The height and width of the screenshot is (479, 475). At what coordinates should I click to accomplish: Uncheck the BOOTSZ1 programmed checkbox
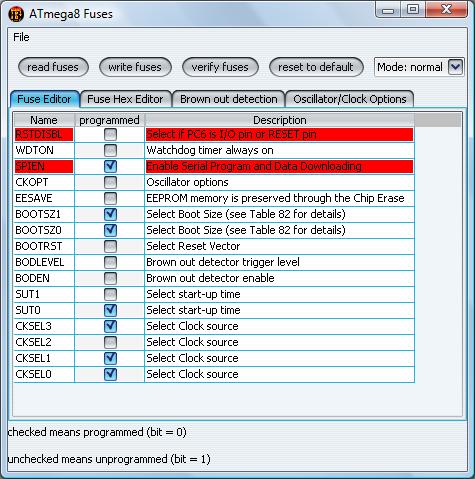tap(110, 214)
